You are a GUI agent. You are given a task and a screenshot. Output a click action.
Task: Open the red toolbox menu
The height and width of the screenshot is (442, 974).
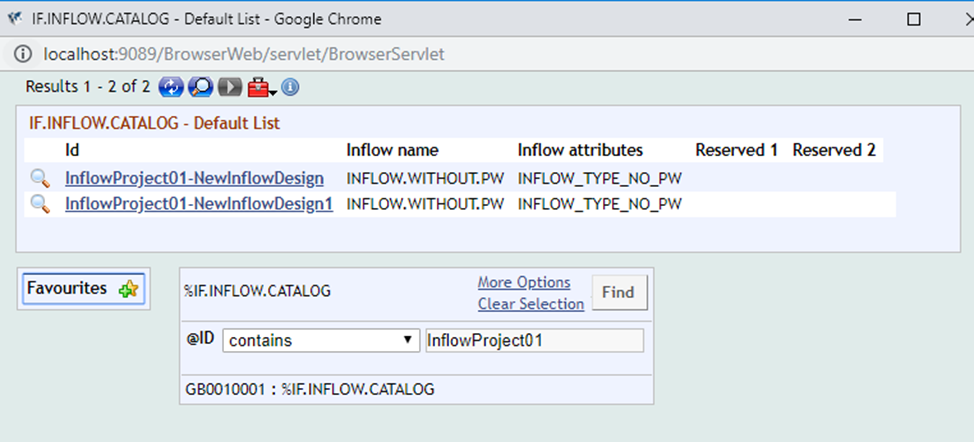260,88
